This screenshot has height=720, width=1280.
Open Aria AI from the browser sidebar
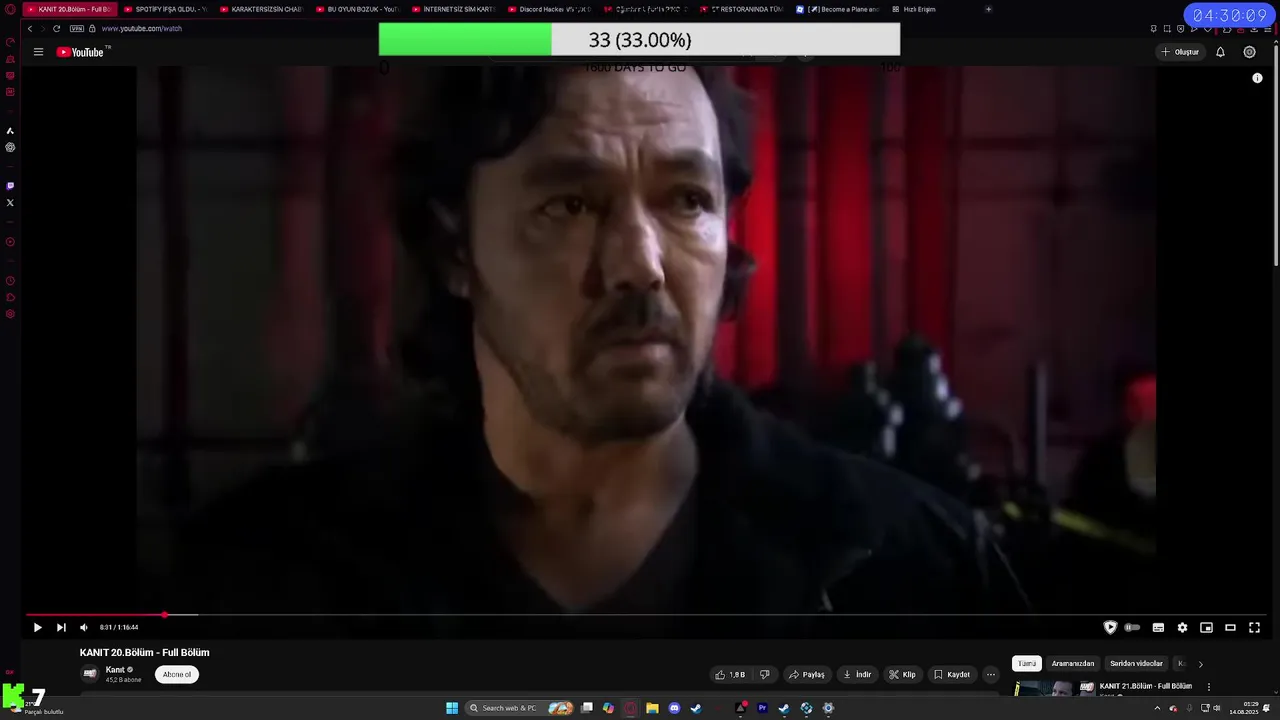pos(10,131)
